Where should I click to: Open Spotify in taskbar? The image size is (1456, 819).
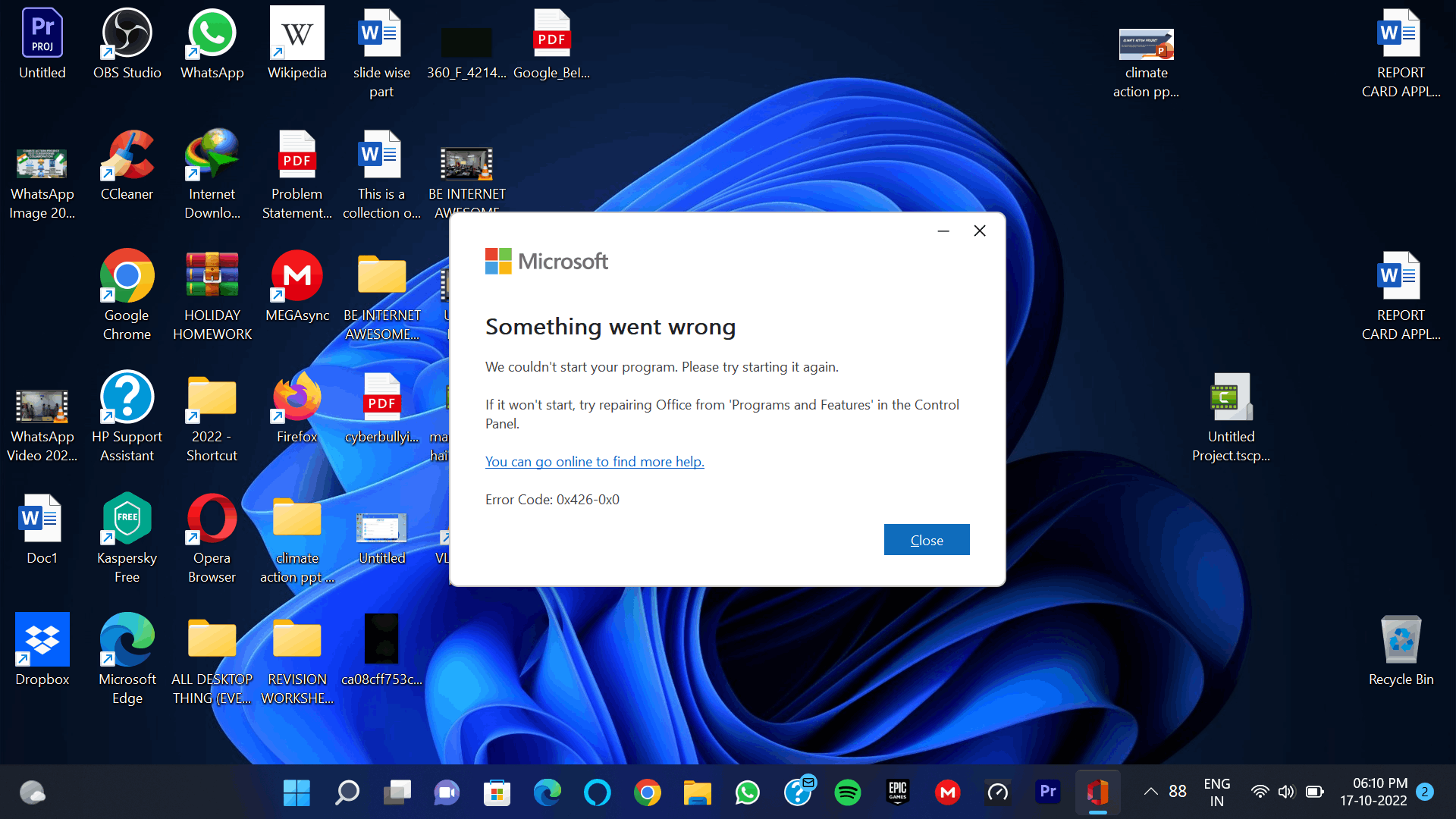click(x=848, y=792)
